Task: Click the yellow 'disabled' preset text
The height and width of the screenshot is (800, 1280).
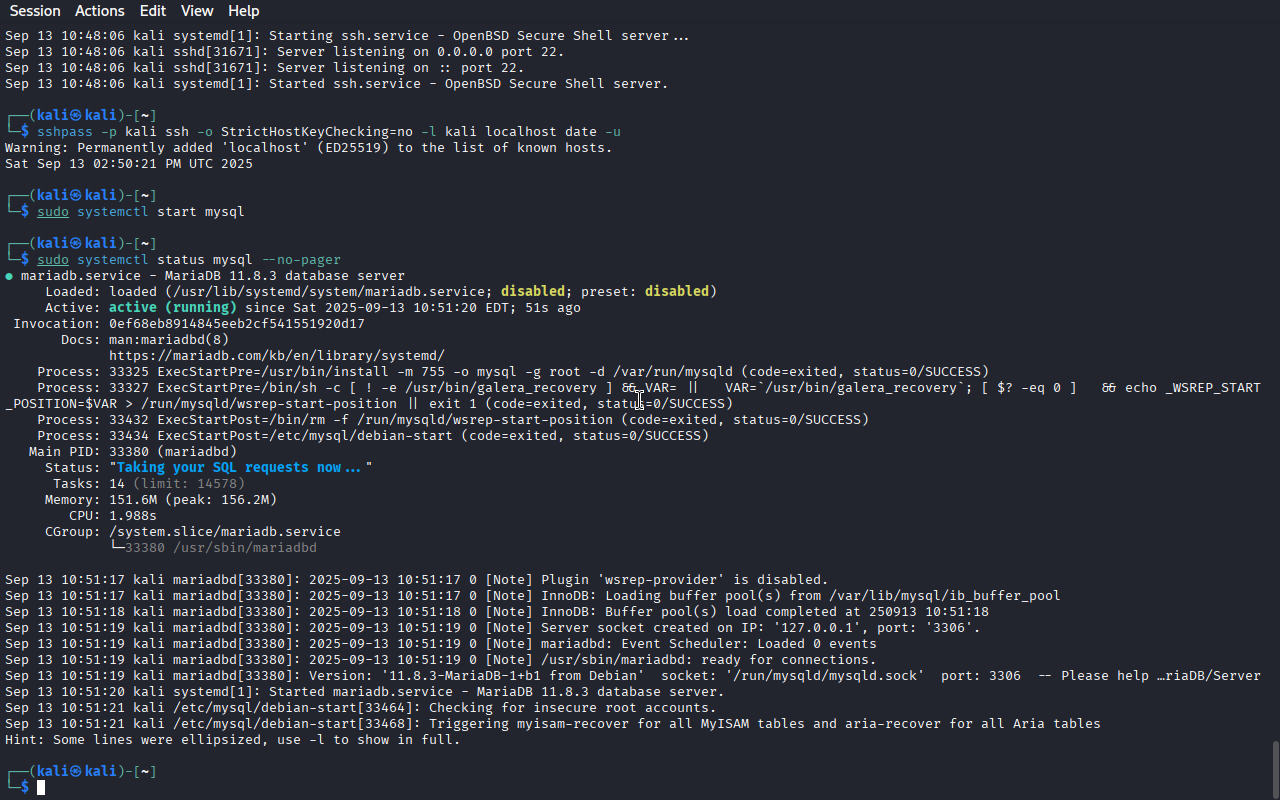Action: coord(677,292)
